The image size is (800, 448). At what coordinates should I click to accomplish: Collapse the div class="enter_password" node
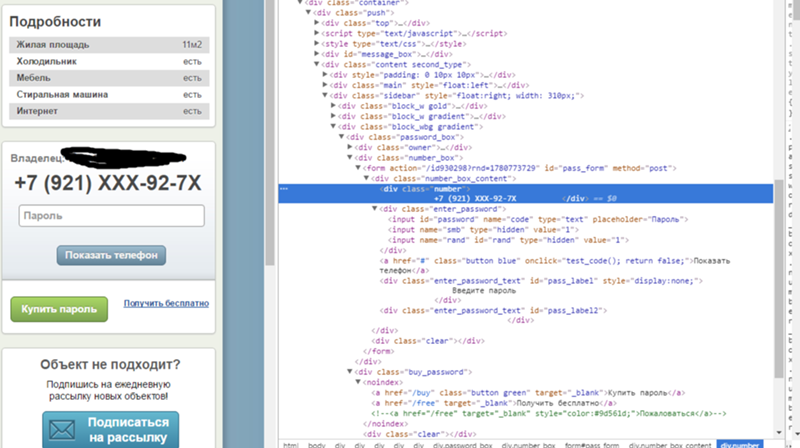(374, 209)
